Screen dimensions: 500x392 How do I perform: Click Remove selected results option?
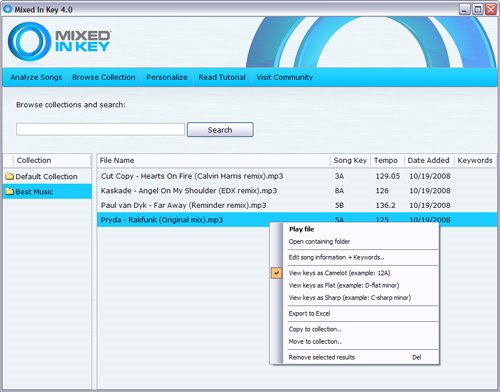point(322,357)
